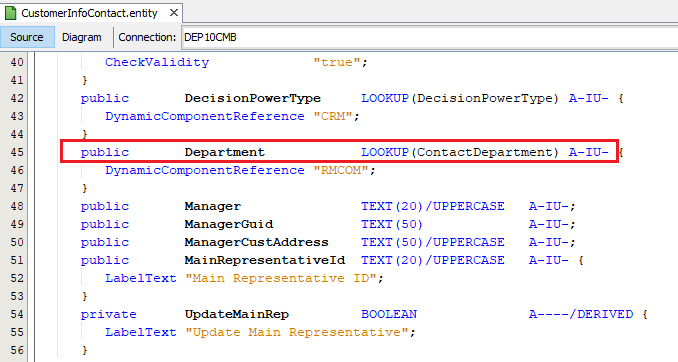Click the BOOLEAN type on line 54

pyautogui.click(x=389, y=314)
